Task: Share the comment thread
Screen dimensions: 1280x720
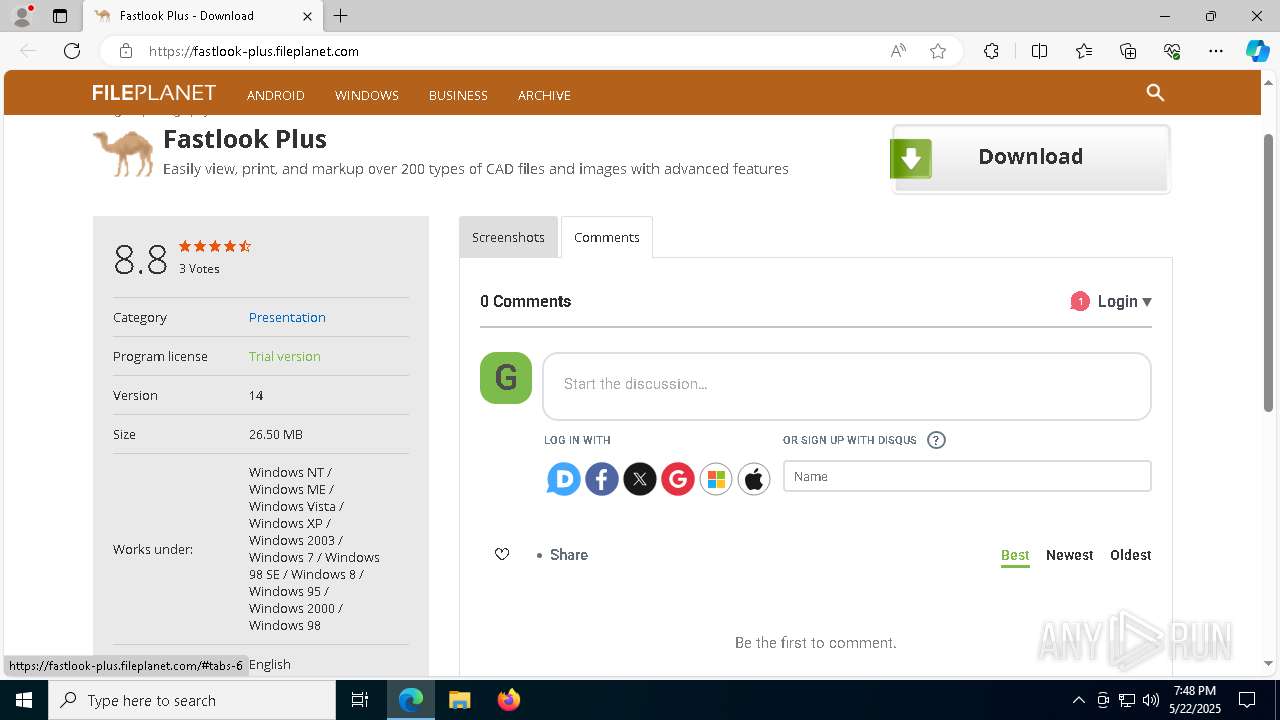Action: (x=569, y=555)
